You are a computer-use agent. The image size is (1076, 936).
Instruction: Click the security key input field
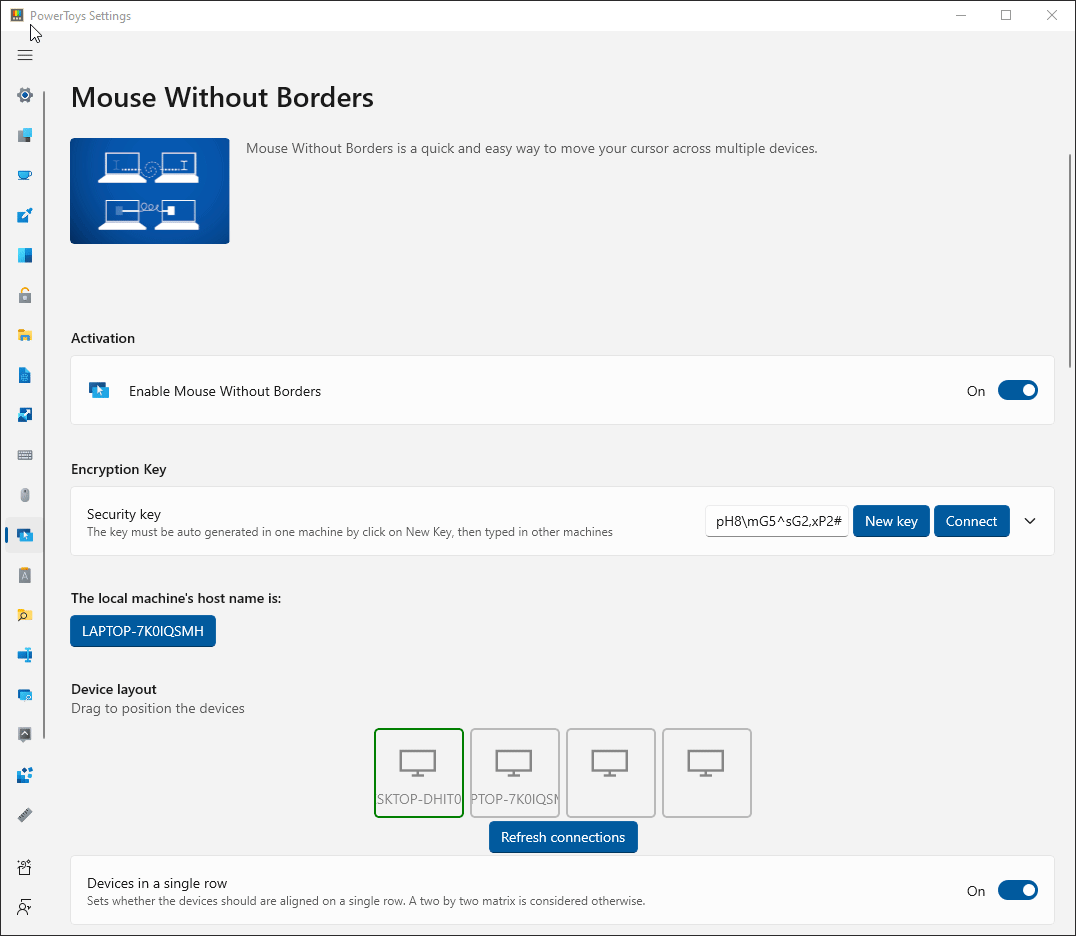tap(777, 521)
